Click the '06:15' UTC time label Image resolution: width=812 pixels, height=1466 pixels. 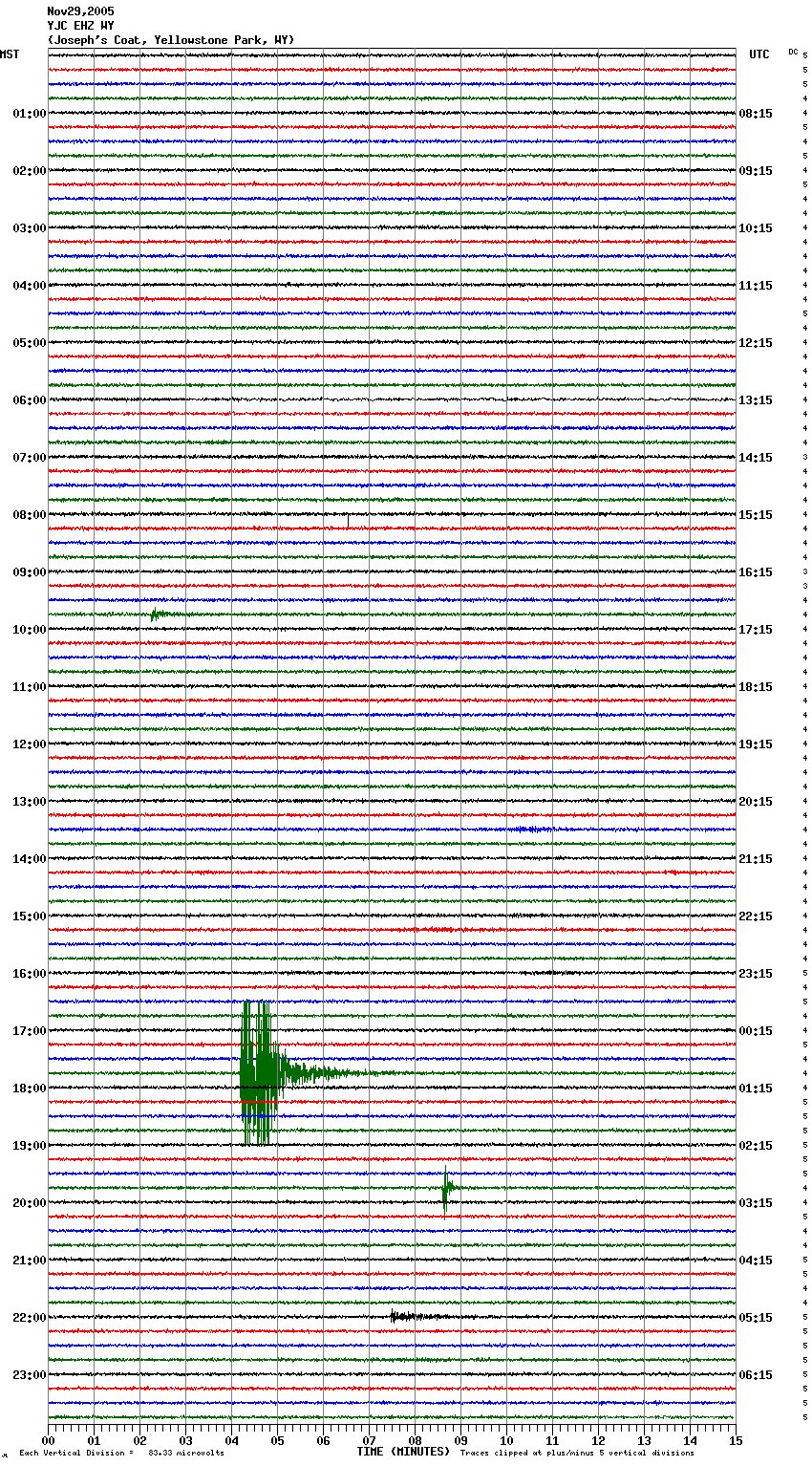pos(756,1375)
